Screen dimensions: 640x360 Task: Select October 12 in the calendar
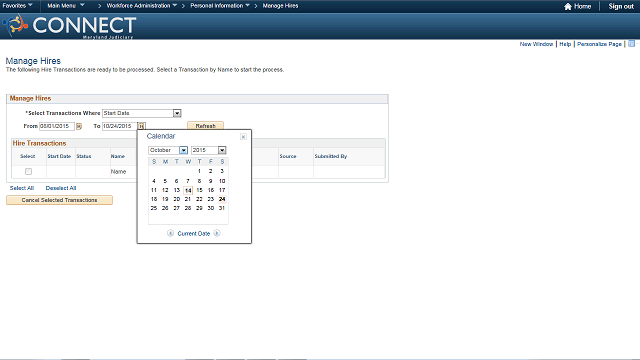pyautogui.click(x=165, y=190)
